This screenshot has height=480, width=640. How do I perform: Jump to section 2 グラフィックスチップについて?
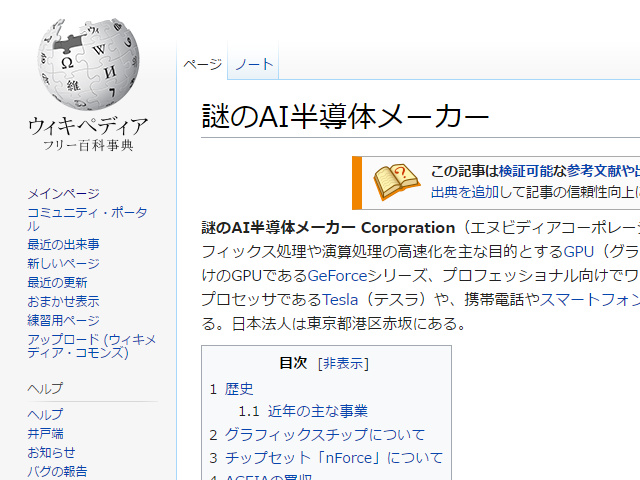(324, 435)
